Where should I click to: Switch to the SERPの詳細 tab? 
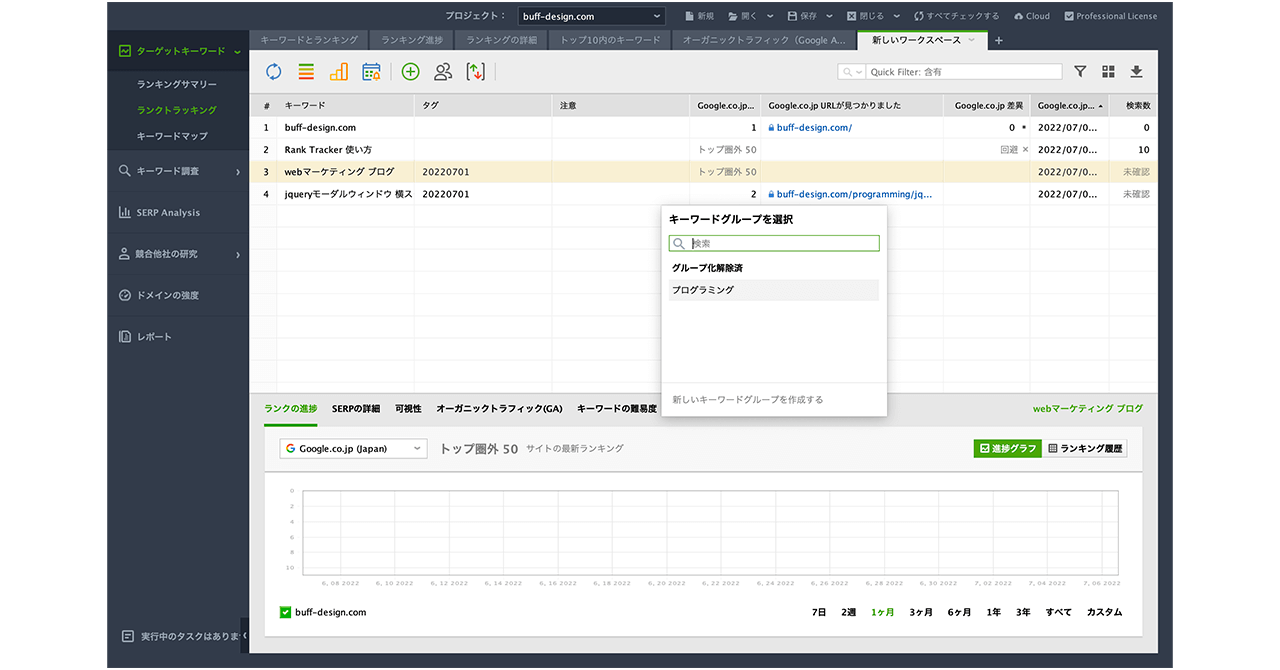356,409
